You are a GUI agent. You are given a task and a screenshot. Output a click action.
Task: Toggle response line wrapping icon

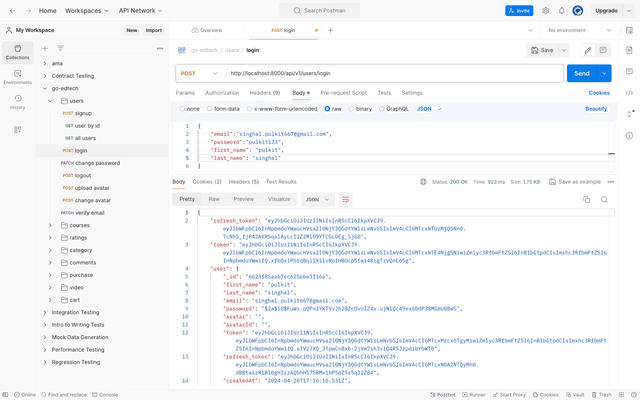(345, 199)
